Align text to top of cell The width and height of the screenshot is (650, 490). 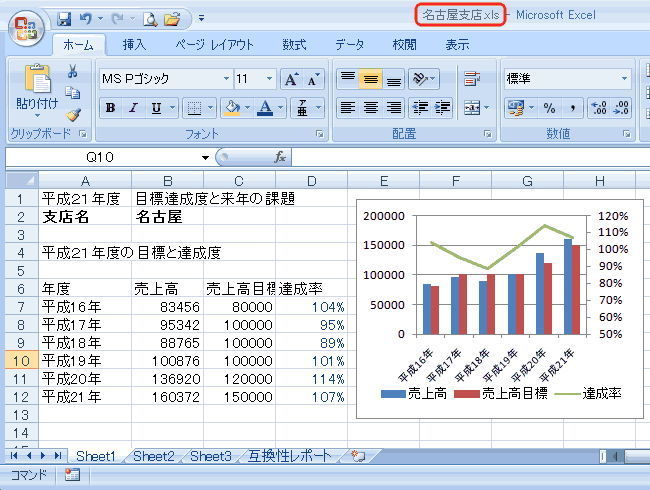tap(348, 79)
